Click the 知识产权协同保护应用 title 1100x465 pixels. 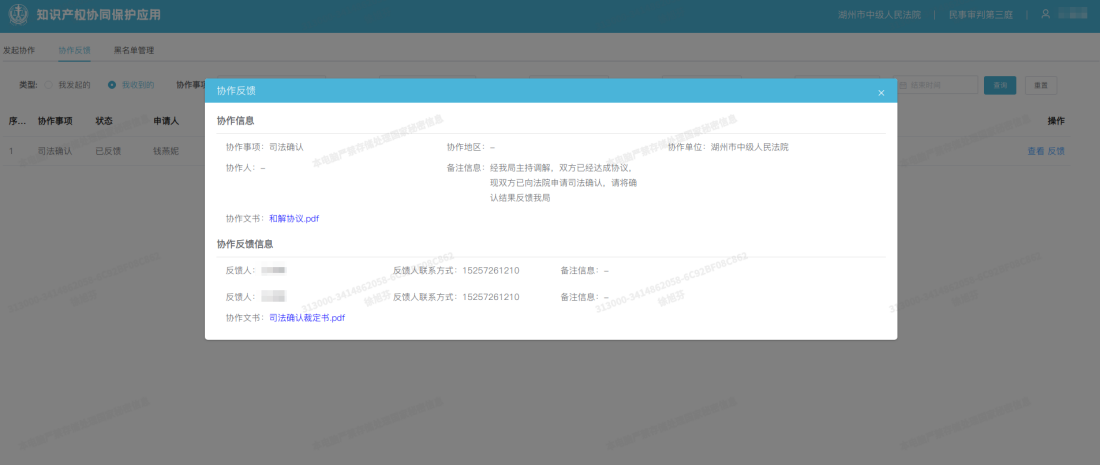tap(98, 15)
